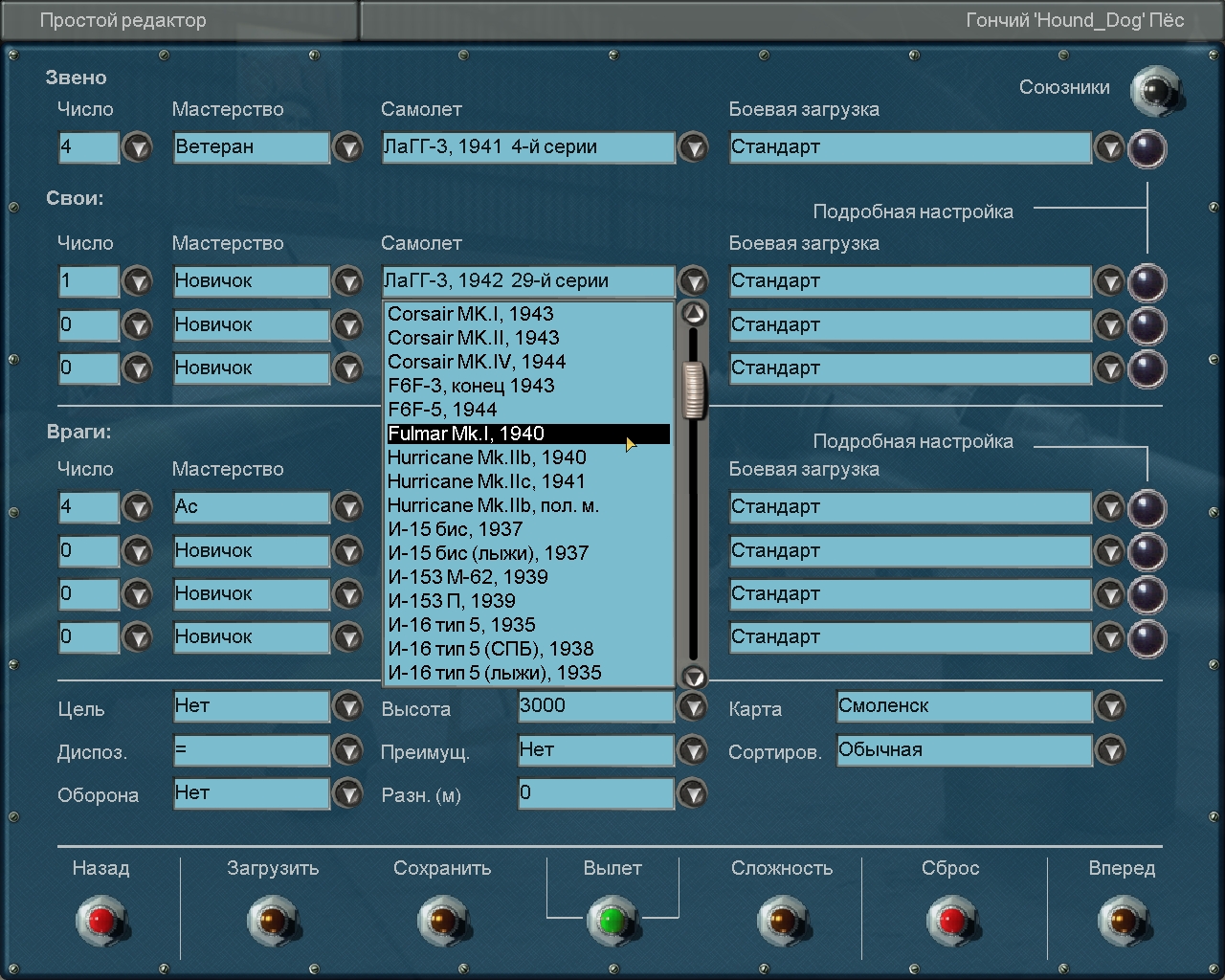Image resolution: width=1225 pixels, height=980 pixels.
Task: Toggle detail button beside Звено loadout
Action: tap(1147, 148)
